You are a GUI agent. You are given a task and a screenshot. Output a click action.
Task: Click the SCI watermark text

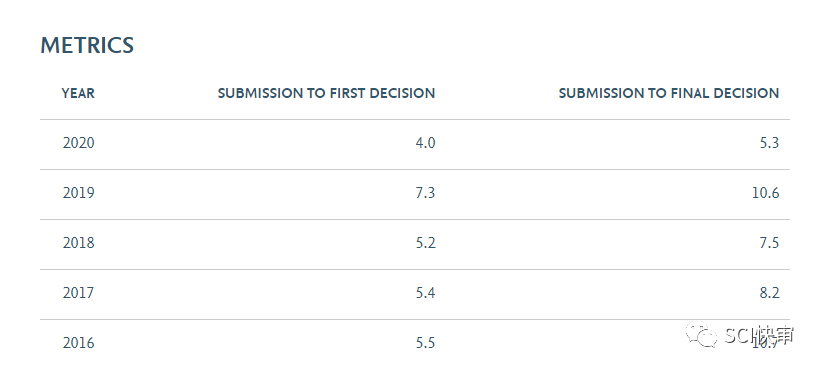coord(738,335)
